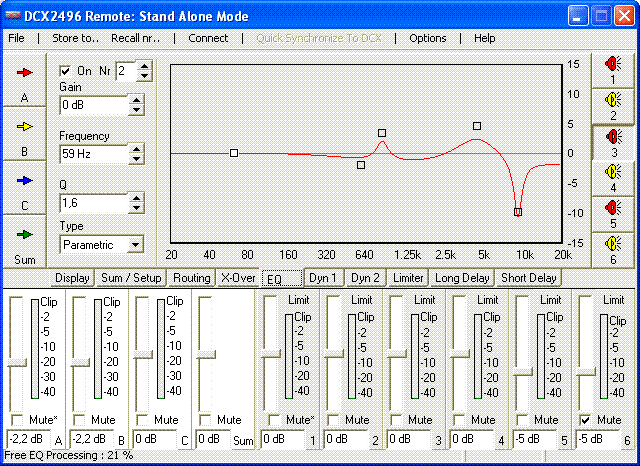Decrease the EQ Nr value
Viewport: 640px width, 466px height.
(x=144, y=76)
